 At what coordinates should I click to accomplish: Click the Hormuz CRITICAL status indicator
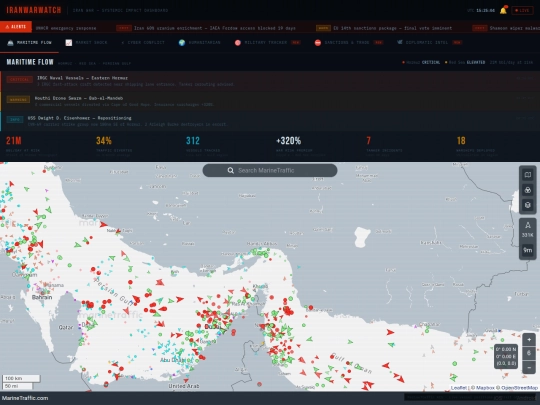[x=421, y=62]
